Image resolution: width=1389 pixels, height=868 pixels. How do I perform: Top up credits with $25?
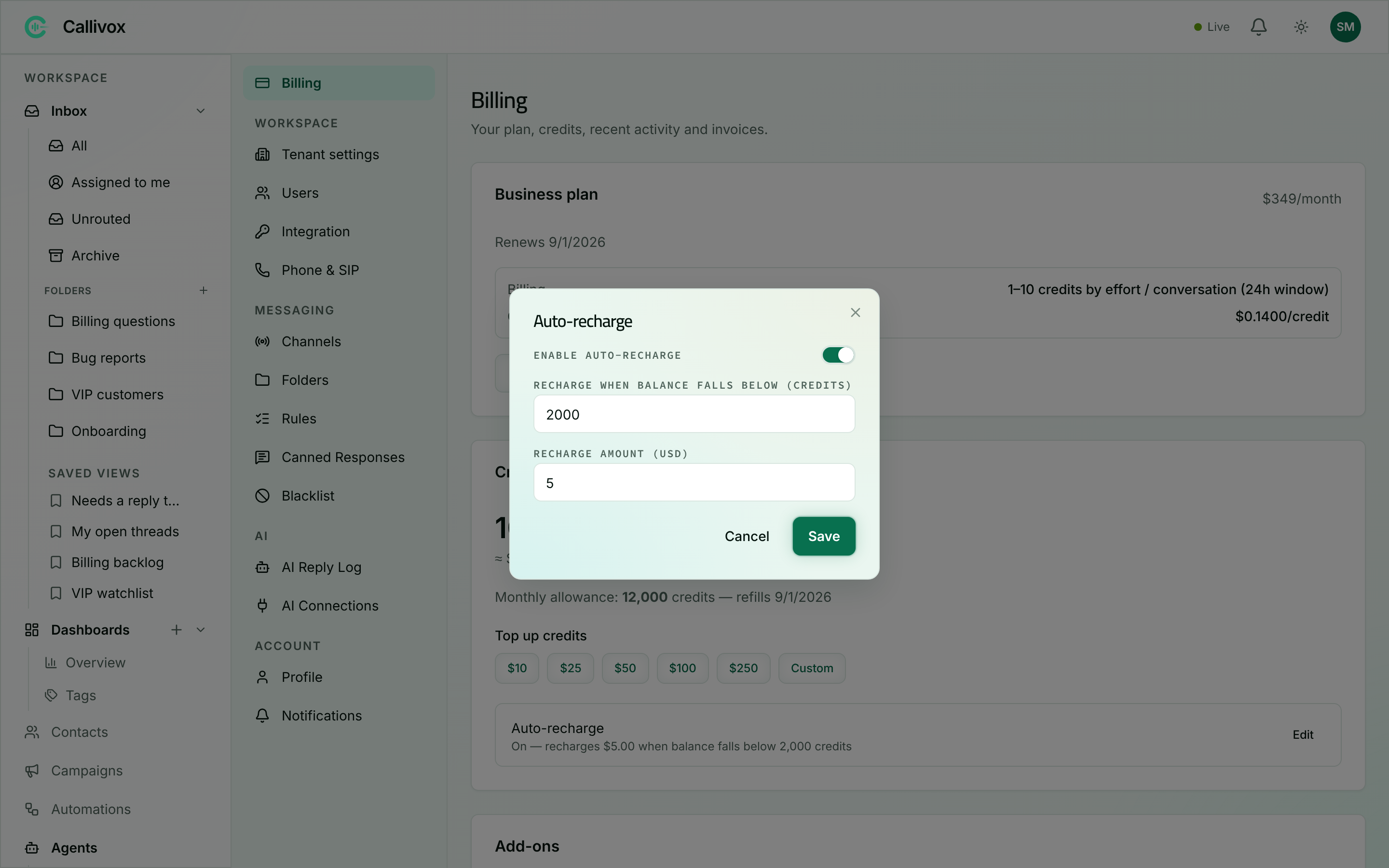pos(570,668)
